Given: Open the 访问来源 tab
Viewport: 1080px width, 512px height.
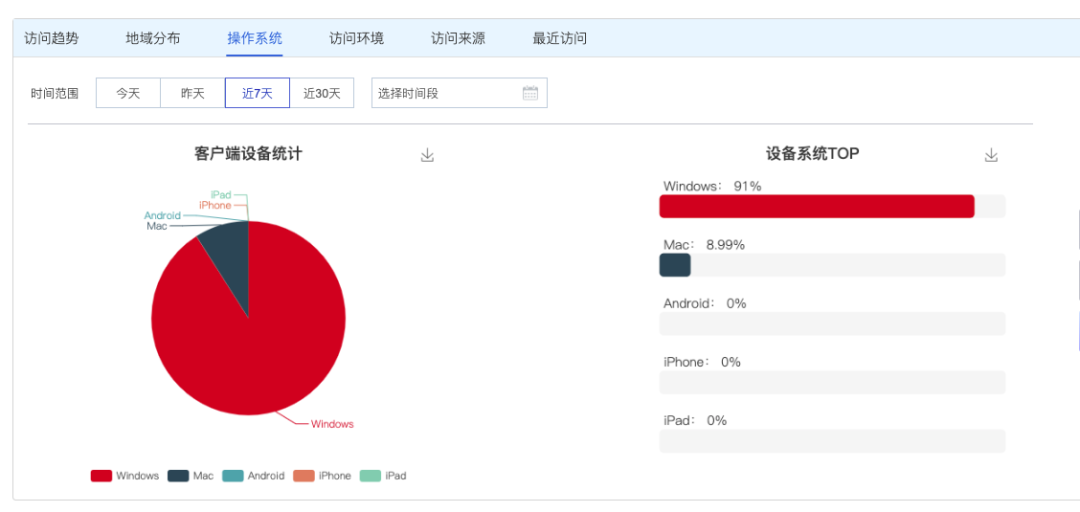Looking at the screenshot, I should (x=458, y=38).
